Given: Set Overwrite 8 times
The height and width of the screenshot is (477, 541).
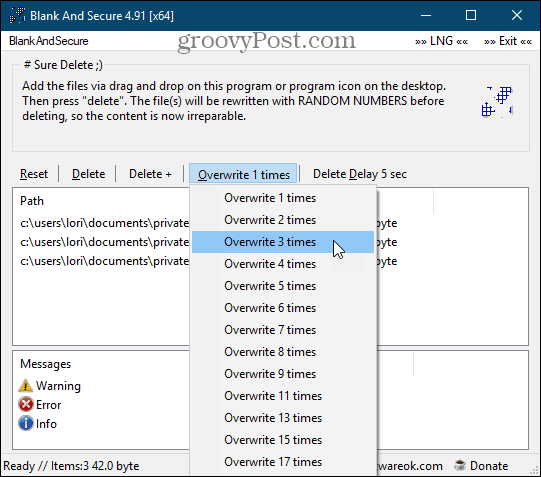Looking at the screenshot, I should click(x=283, y=352).
